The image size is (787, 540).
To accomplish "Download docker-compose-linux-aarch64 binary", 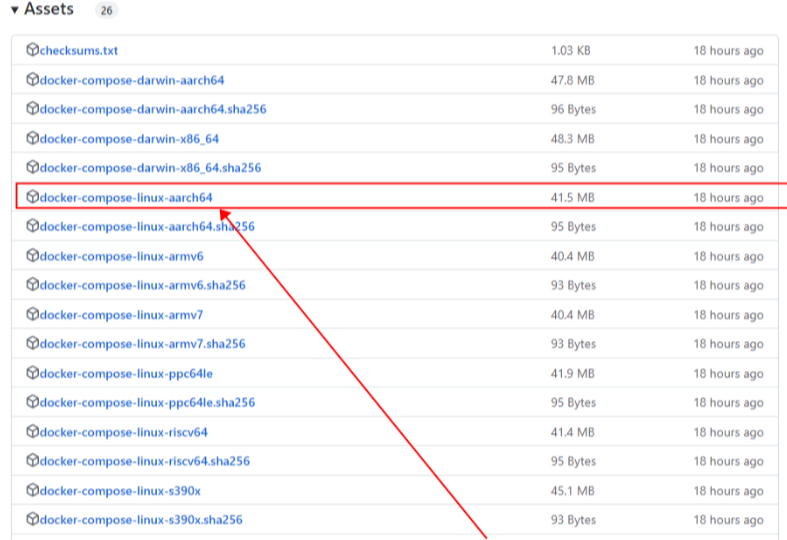I will (x=126, y=198).
